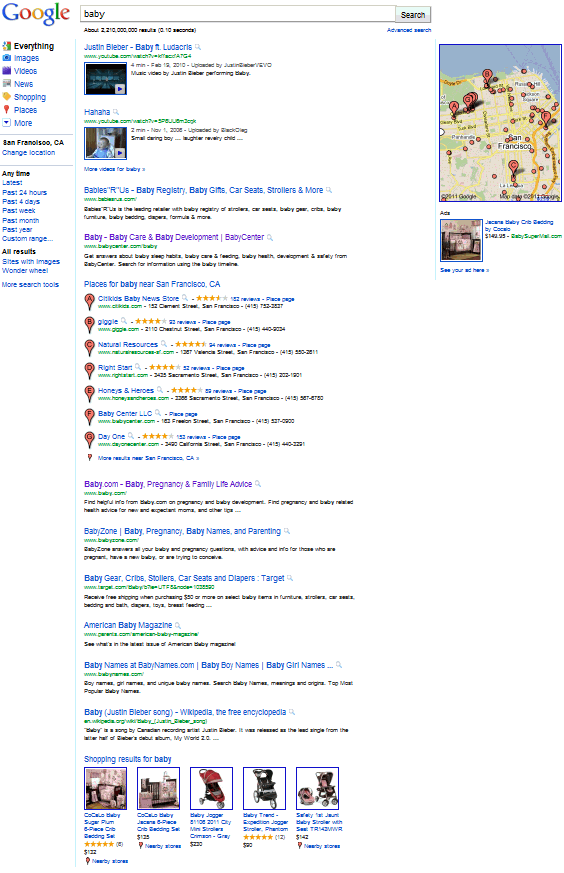The image size is (564, 873).
Task: Open Baby (Justin Bieber song) Wikipedia result
Action: [x=185, y=712]
